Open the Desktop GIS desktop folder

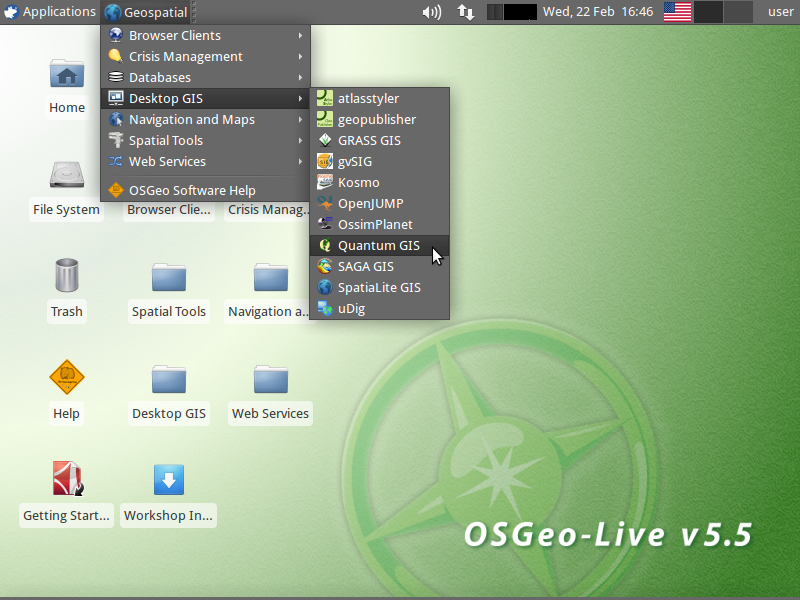click(169, 379)
